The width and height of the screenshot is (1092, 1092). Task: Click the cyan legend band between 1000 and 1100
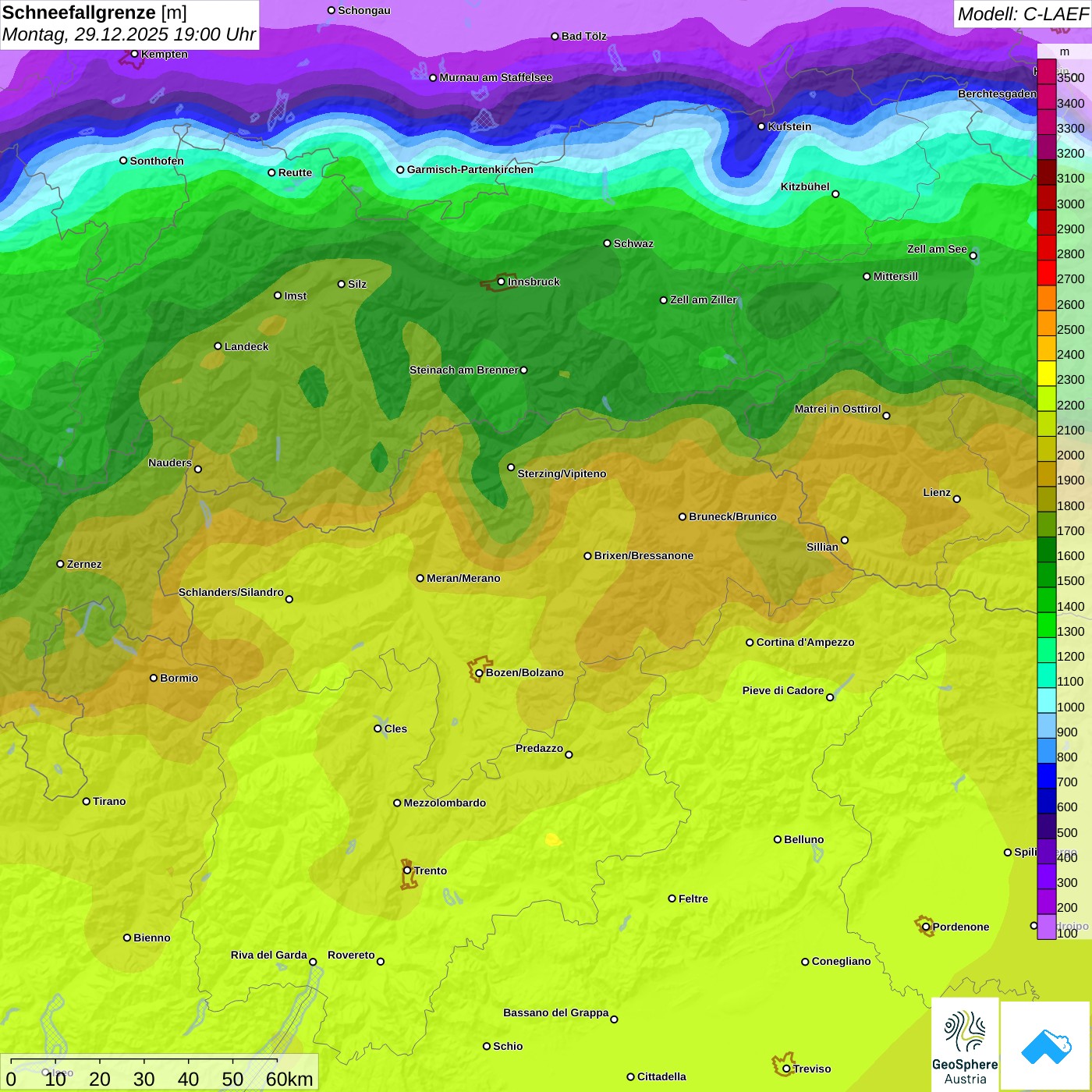pyautogui.click(x=1046, y=700)
